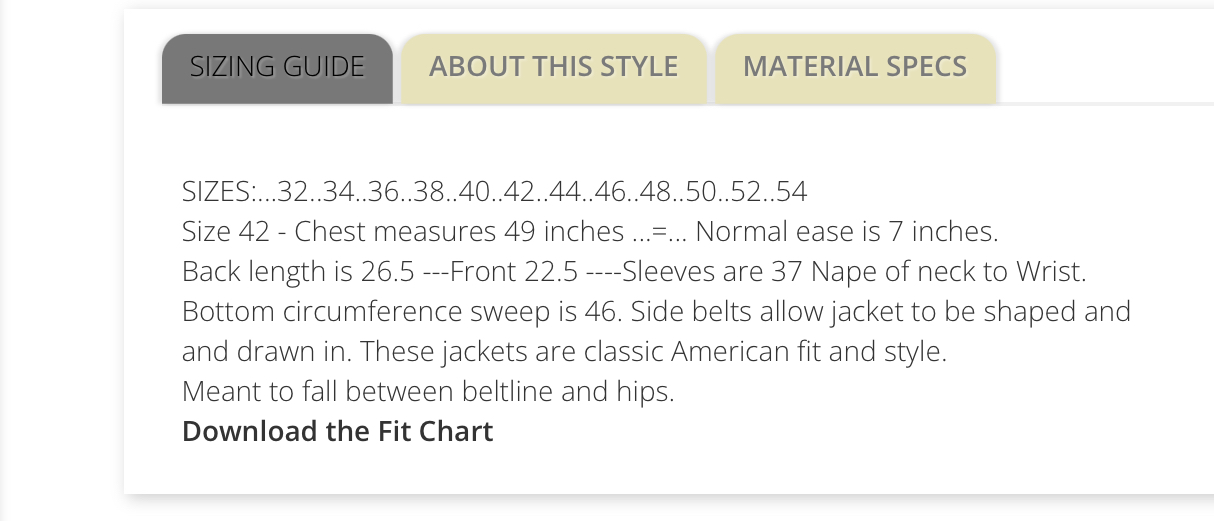This screenshot has height=521, width=1214.
Task: Select the Material Specs tab
Action: click(855, 69)
